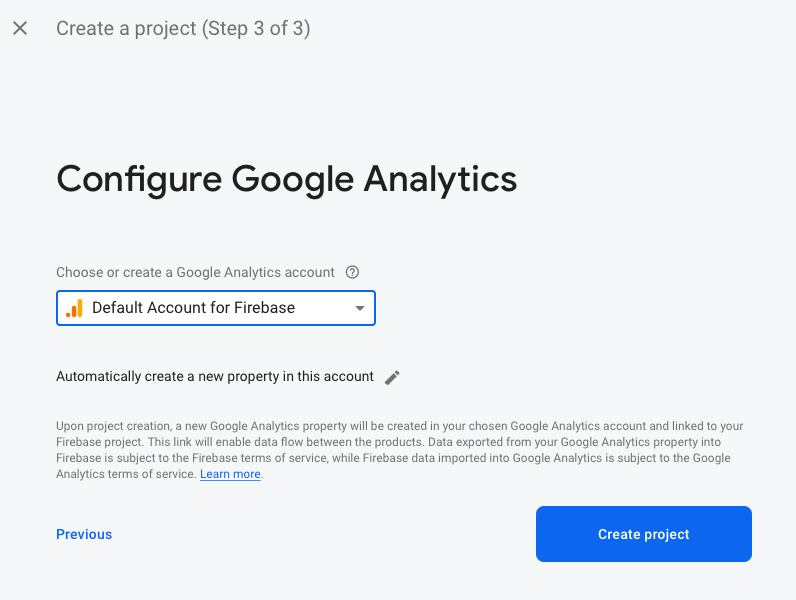Click "Google Analytics" in the main heading
This screenshot has height=600, width=796.
(374, 179)
